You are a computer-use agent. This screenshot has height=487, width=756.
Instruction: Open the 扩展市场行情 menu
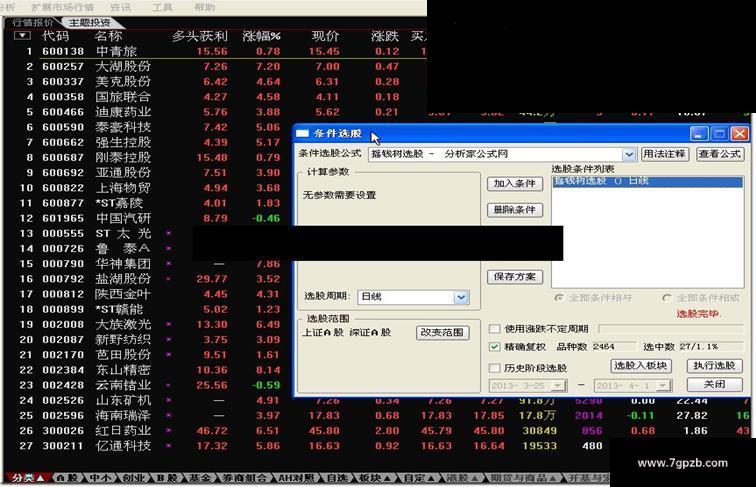pyautogui.click(x=63, y=7)
